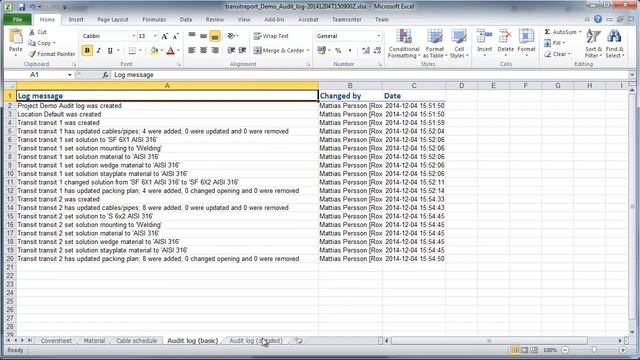
Task: Switch to the Insert ribbon tab
Action: (x=76, y=20)
